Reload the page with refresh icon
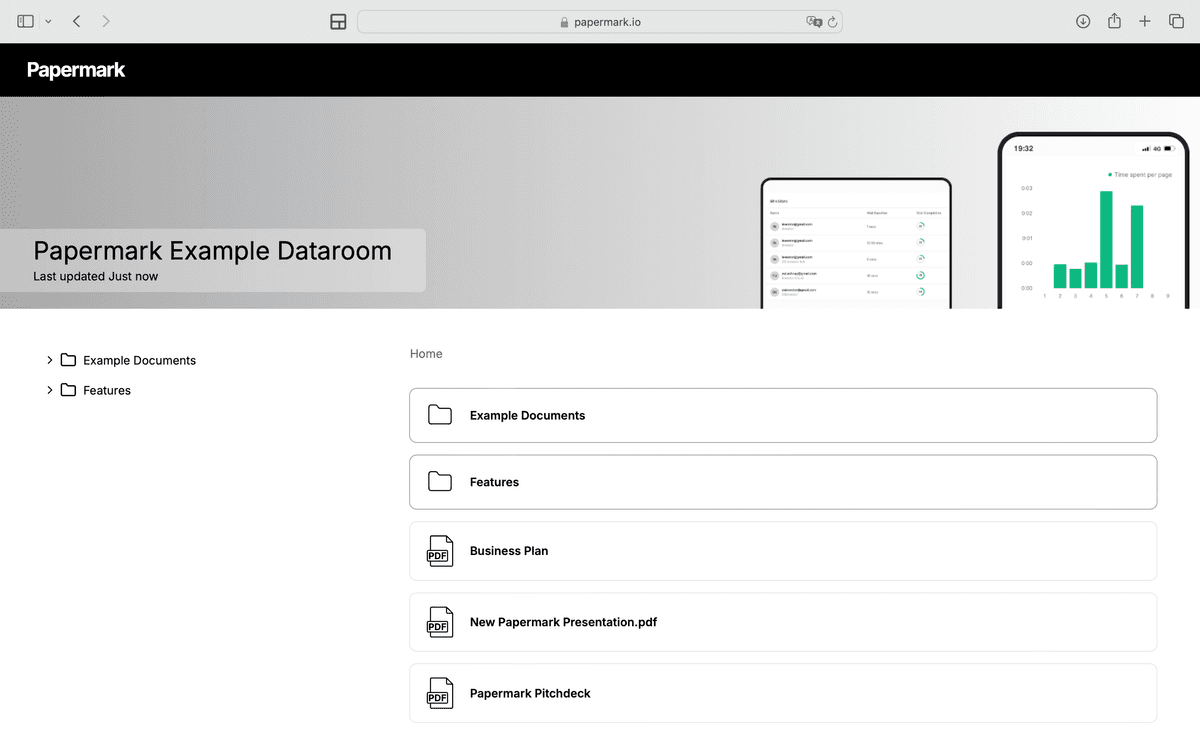 [832, 22]
